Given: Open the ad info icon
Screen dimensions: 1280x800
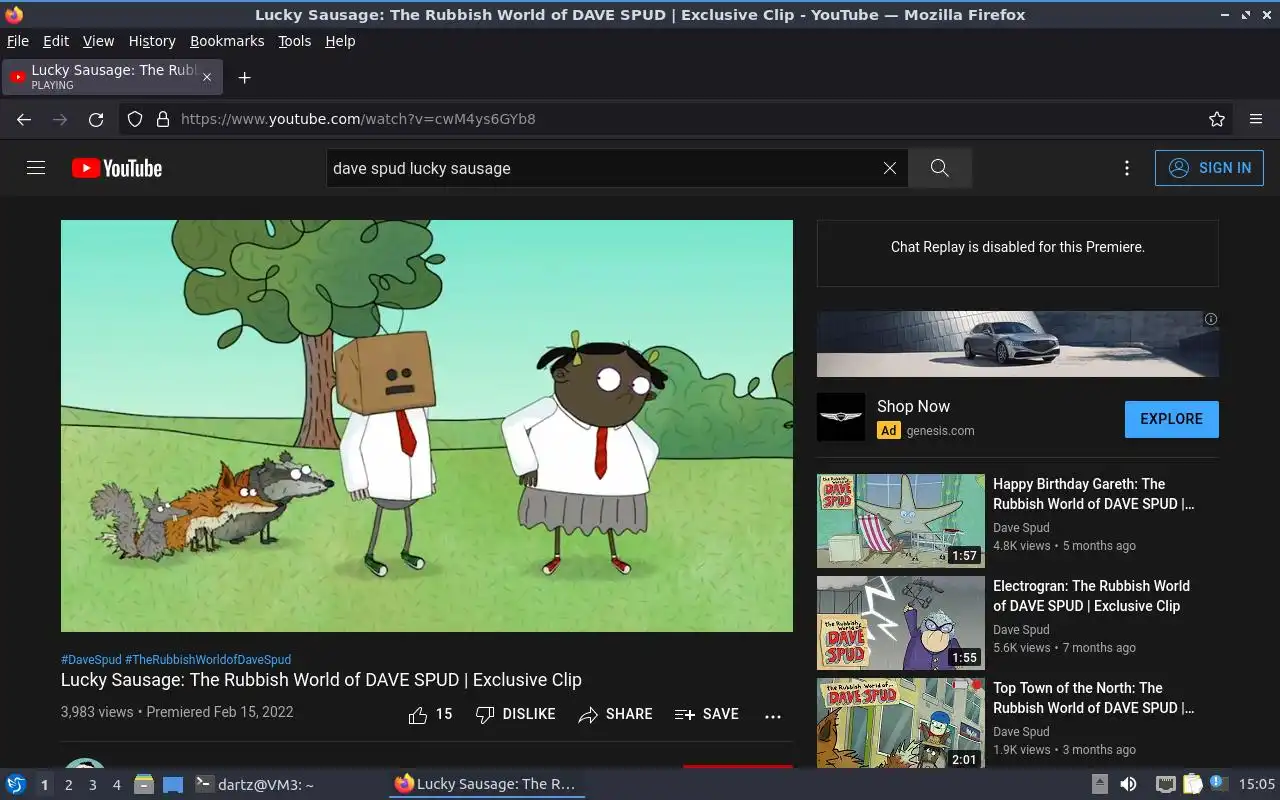Looking at the screenshot, I should (1211, 319).
